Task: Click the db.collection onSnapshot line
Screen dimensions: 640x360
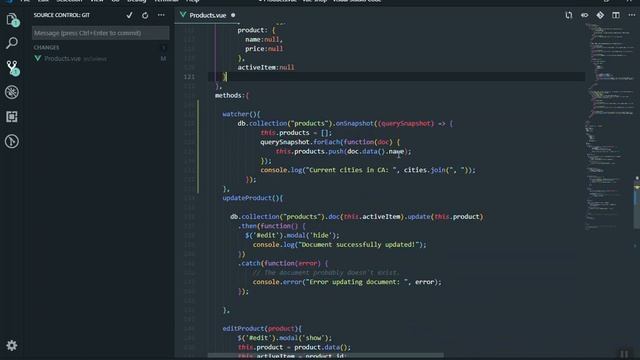Action: pyautogui.click(x=345, y=123)
